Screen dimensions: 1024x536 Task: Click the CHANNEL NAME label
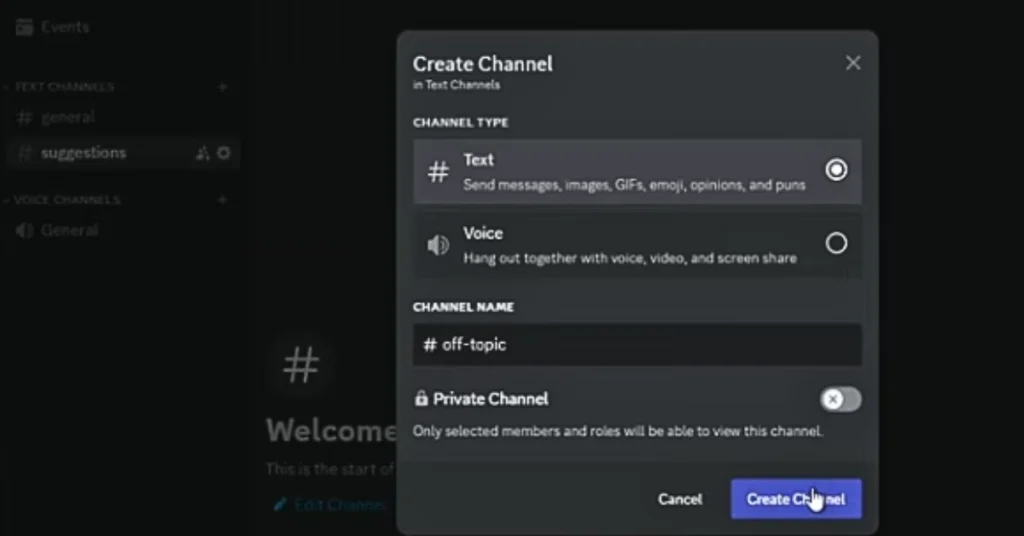point(463,307)
